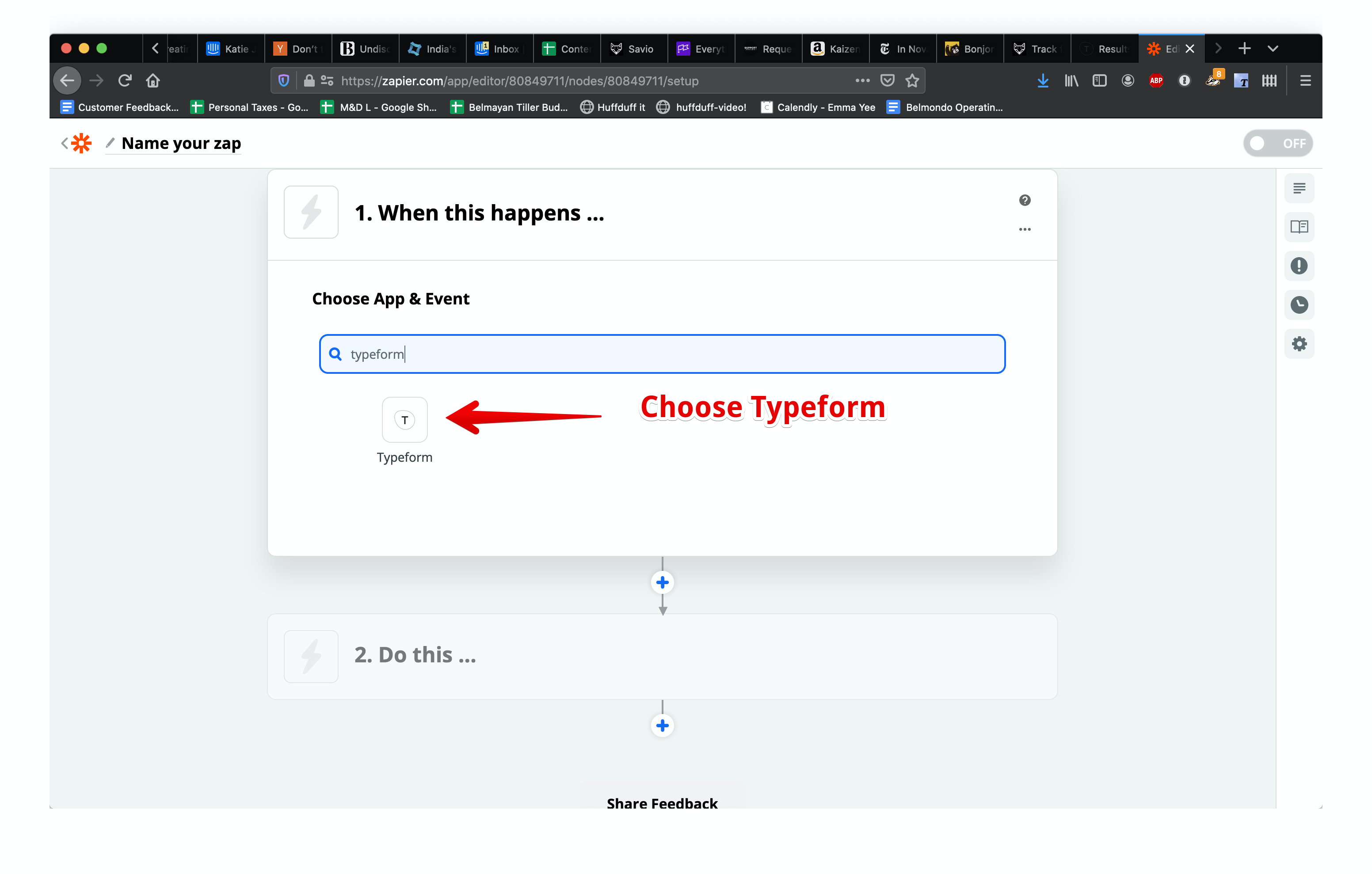Close the active Zapier editor tab

(x=1190, y=49)
